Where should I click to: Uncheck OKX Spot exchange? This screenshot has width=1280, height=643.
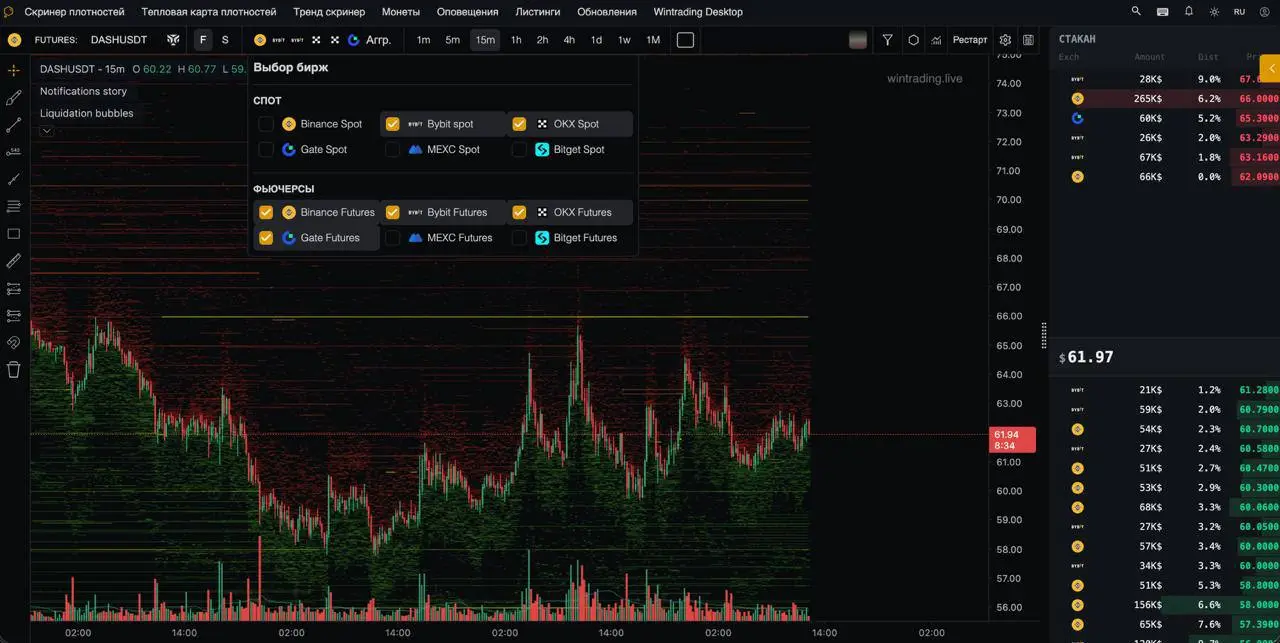click(519, 124)
